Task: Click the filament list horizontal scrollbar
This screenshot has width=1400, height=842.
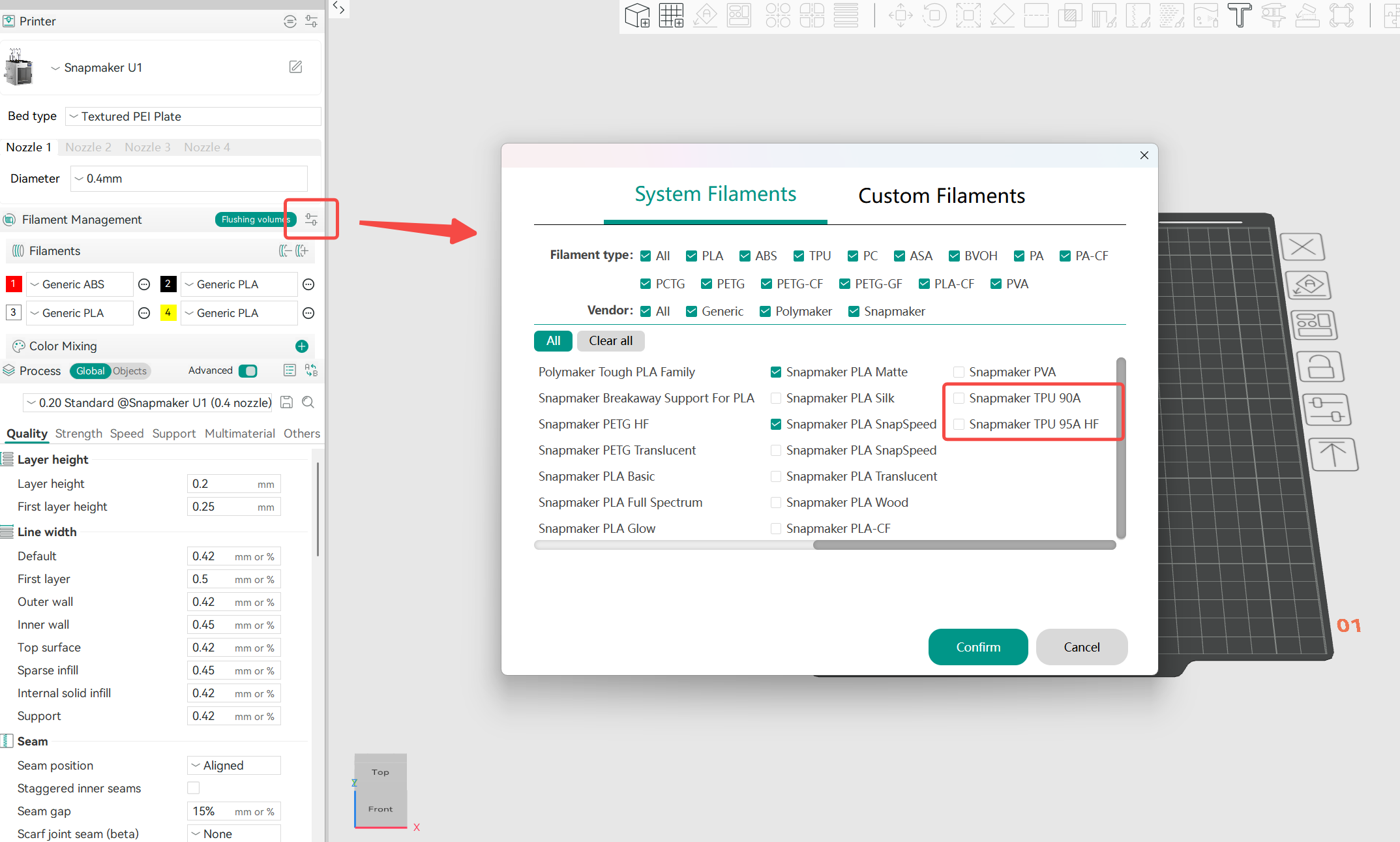Action: (x=964, y=545)
